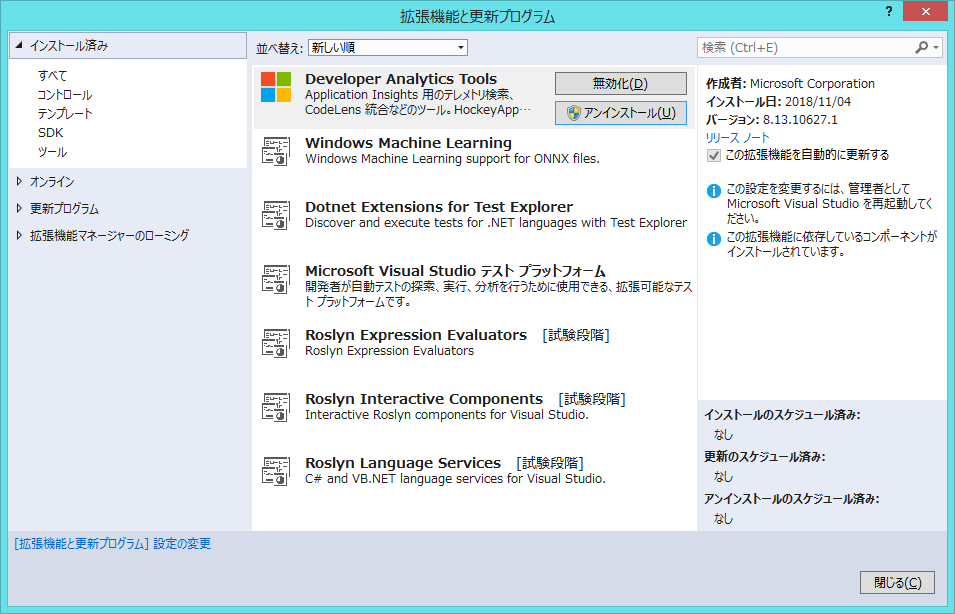
Task: Click the info icon about dependent components
Action: coord(714,239)
